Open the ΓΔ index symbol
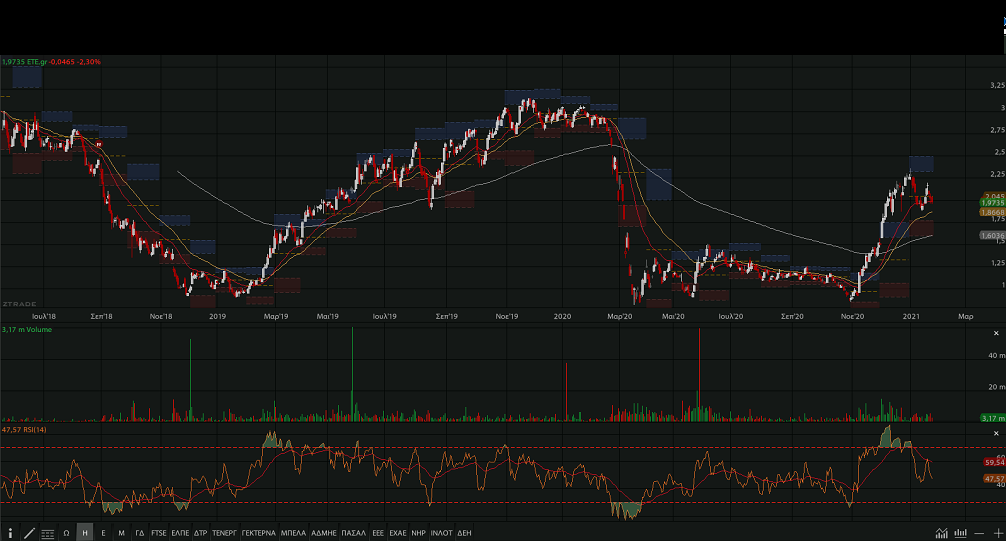Image resolution: width=1006 pixels, height=541 pixels. 140,533
